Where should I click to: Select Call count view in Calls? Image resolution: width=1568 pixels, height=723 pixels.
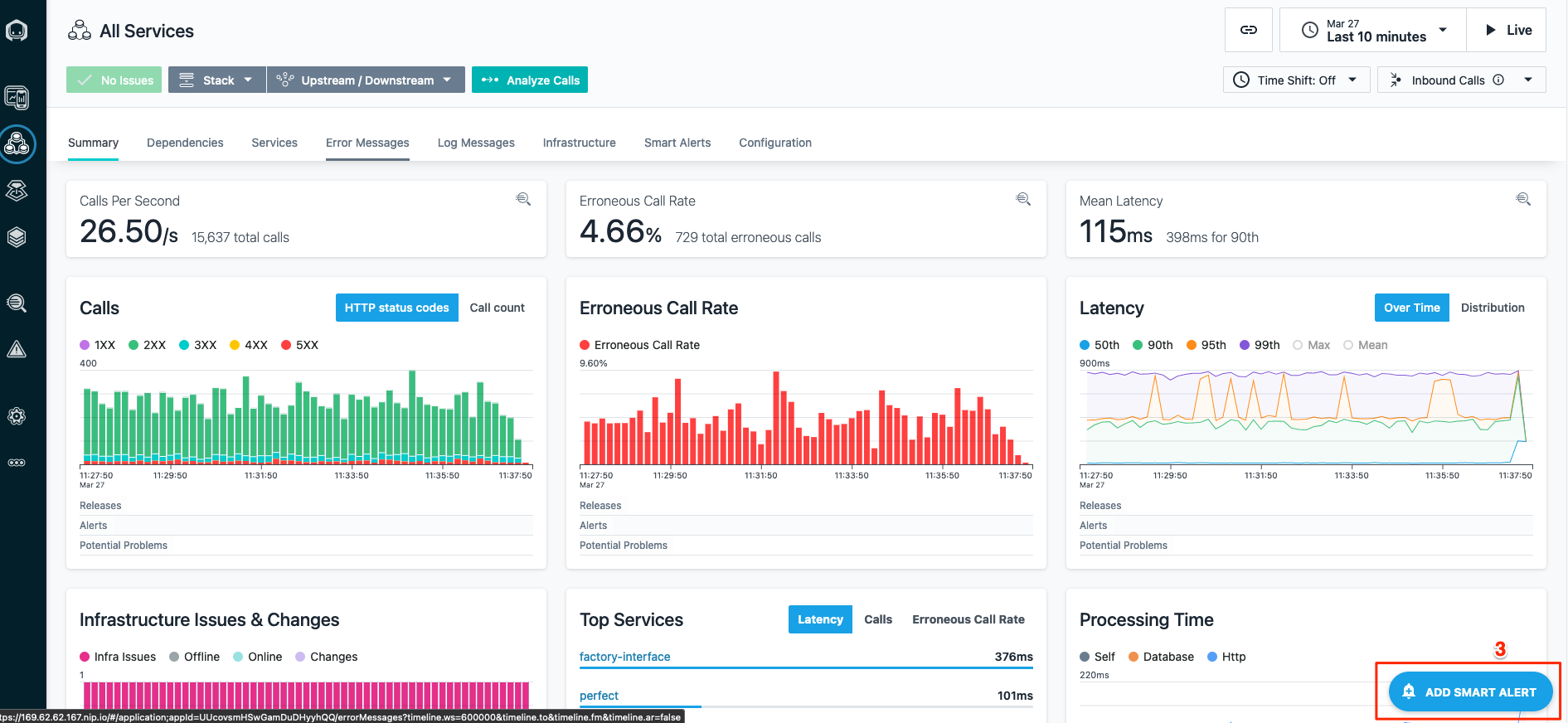497,308
